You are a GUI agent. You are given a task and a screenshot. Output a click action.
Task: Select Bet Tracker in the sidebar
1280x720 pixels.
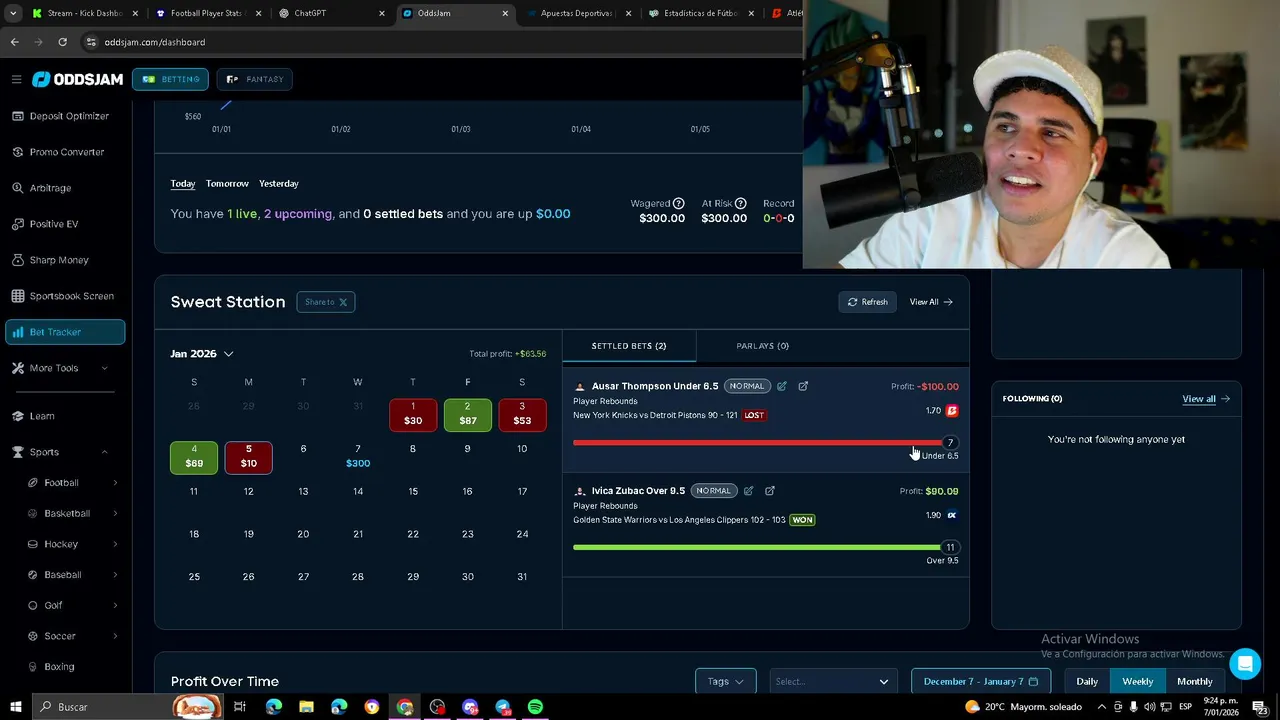point(65,332)
